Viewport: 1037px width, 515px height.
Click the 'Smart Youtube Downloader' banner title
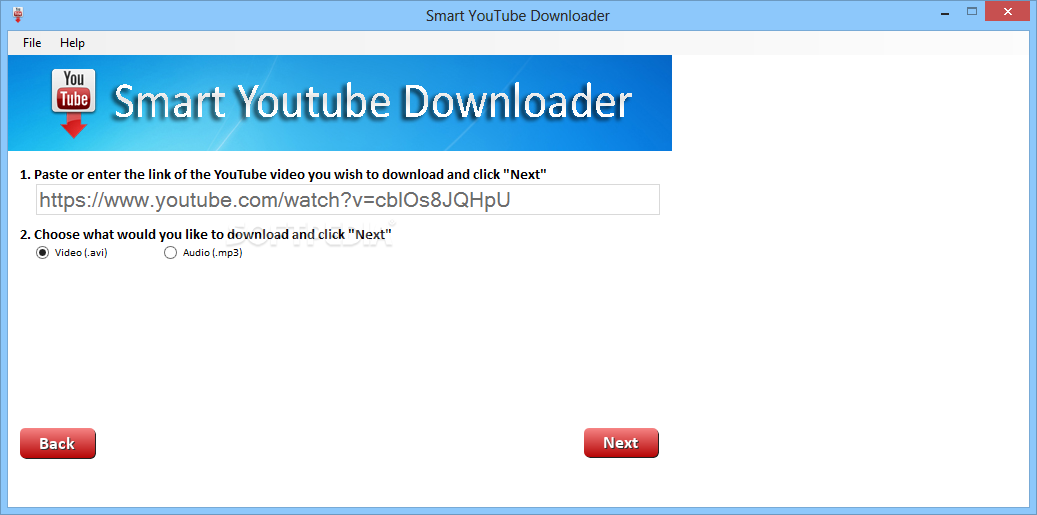pyautogui.click(x=372, y=103)
